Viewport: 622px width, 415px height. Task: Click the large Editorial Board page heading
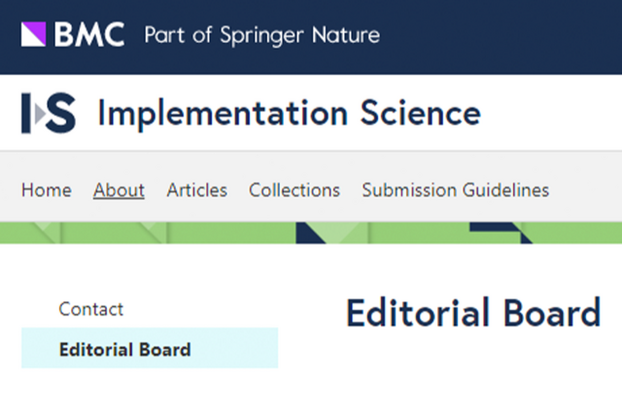(x=473, y=314)
